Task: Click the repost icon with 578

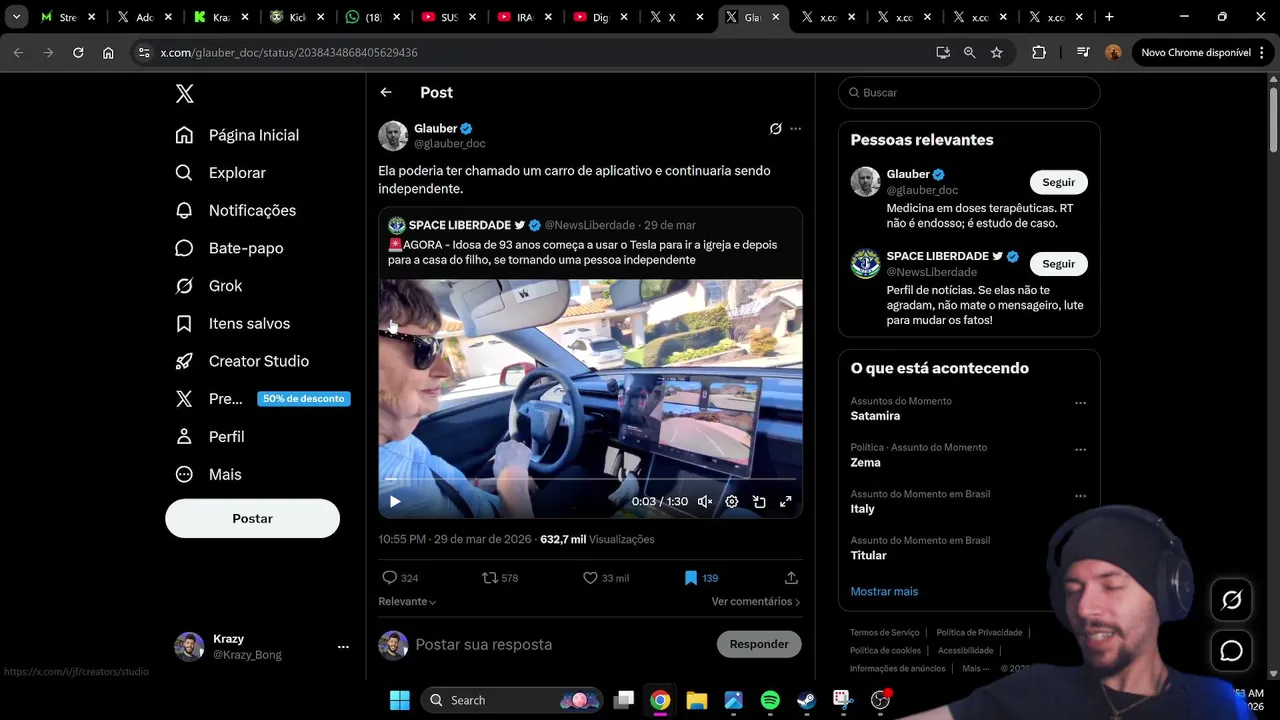Action: (x=500, y=578)
